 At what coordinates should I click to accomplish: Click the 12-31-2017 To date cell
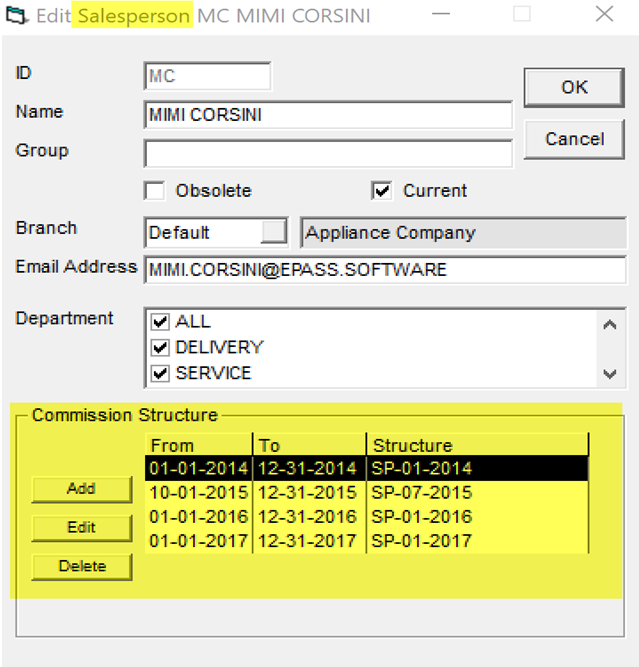click(309, 541)
